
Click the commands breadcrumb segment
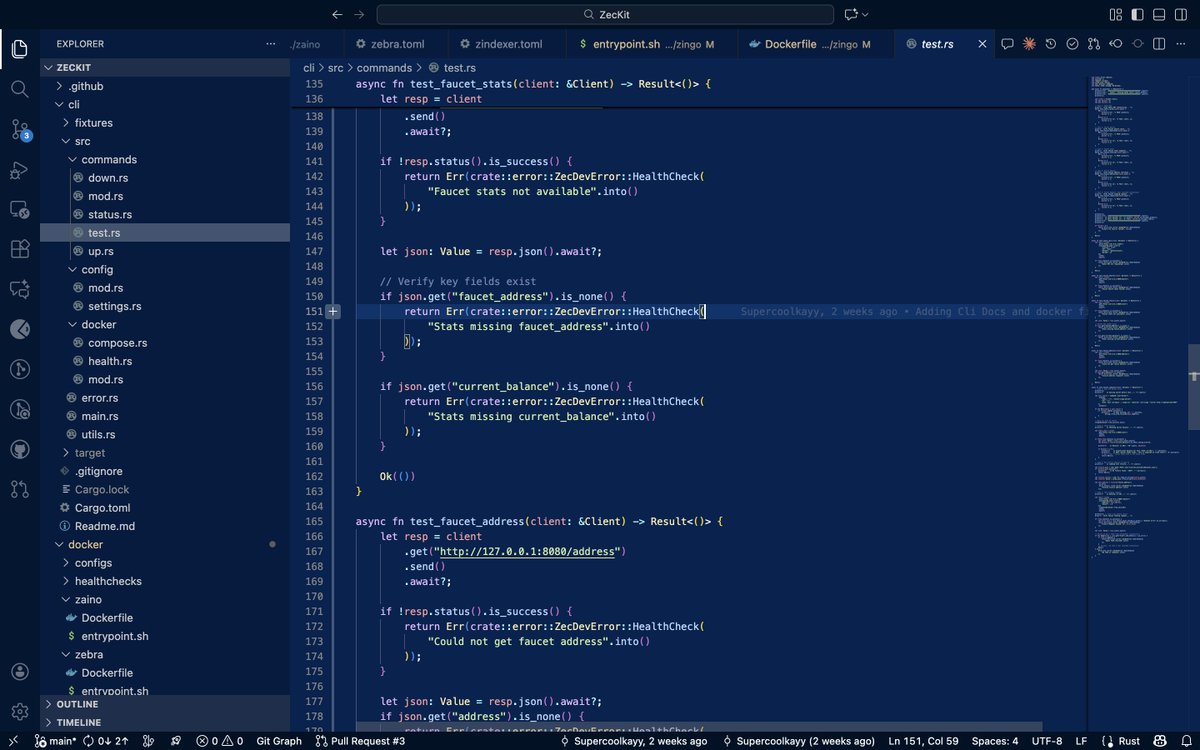(x=384, y=68)
